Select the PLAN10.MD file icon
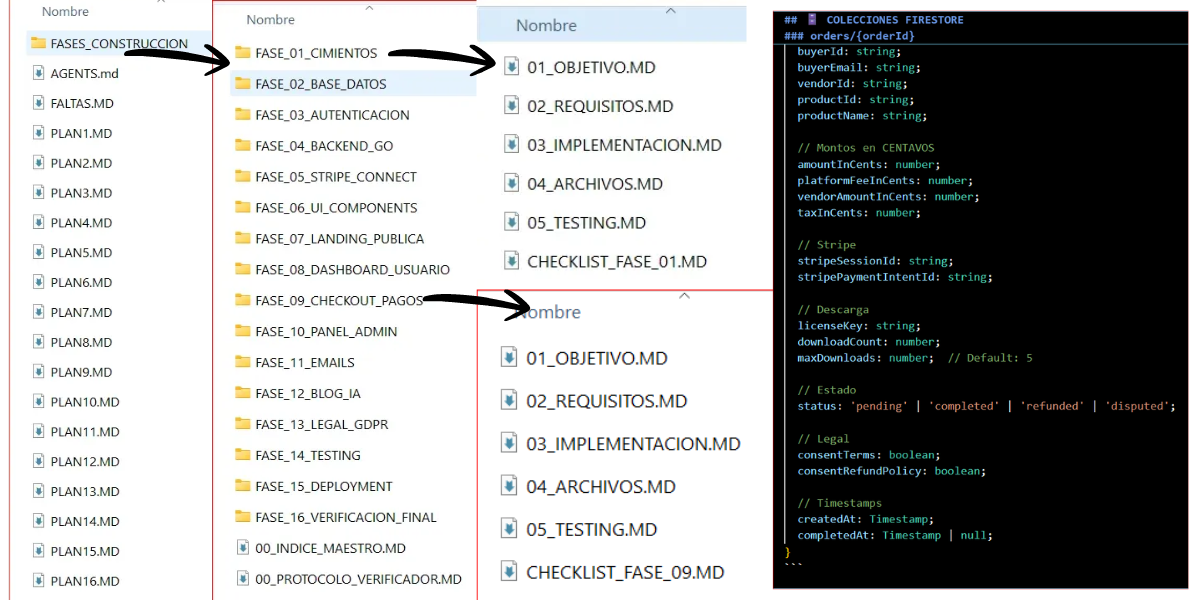 pyautogui.click(x=38, y=402)
